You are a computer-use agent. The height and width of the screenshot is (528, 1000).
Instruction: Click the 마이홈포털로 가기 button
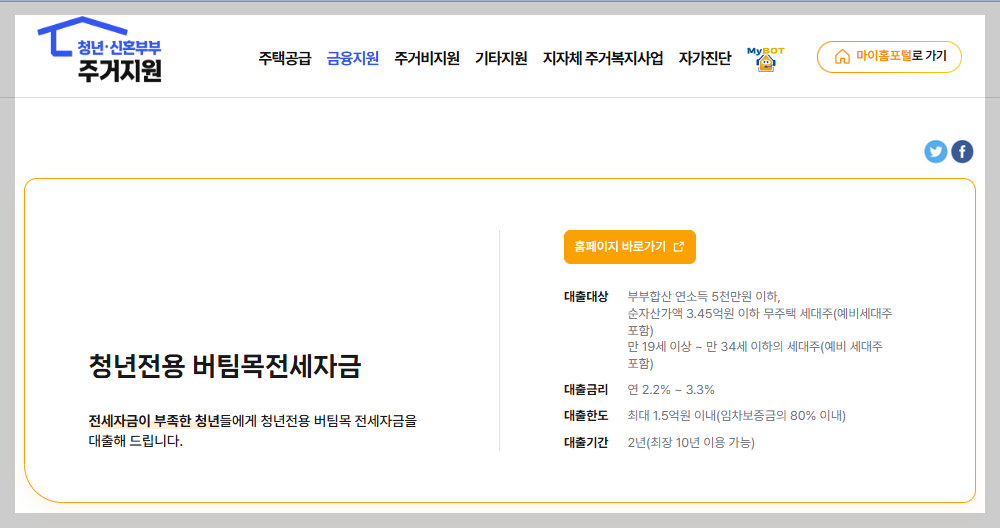pos(889,57)
